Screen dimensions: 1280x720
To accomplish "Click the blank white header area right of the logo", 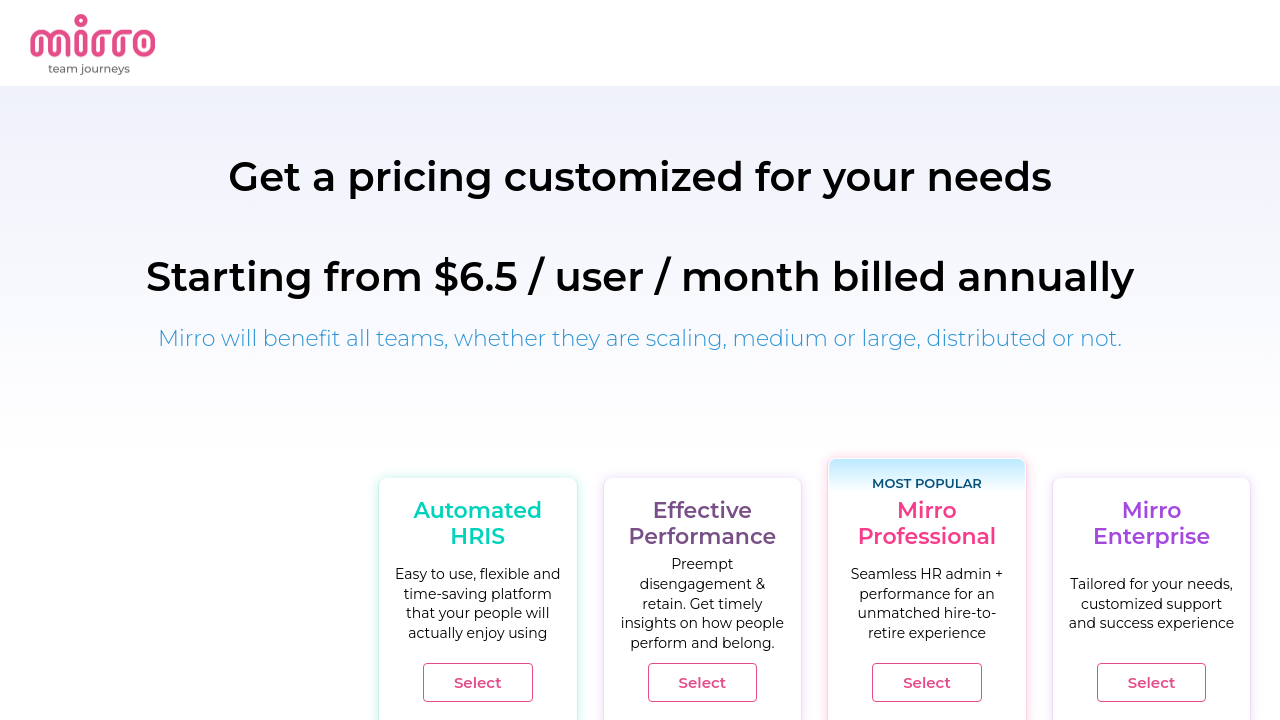I will click(x=700, y=42).
